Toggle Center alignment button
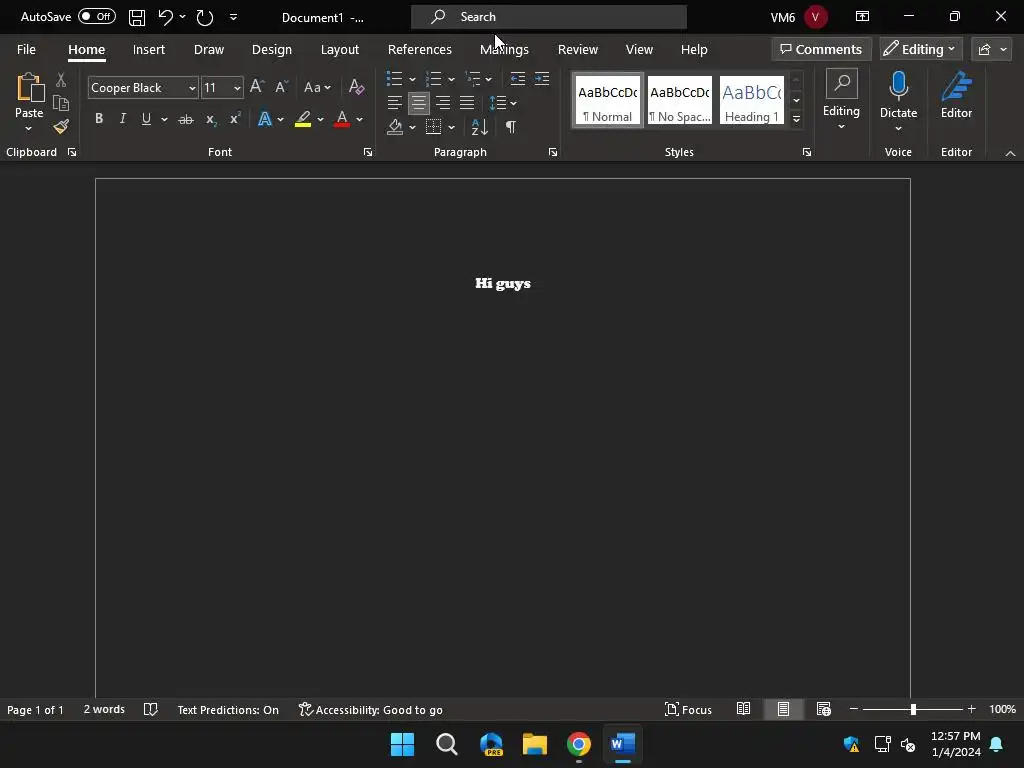Screen dimensions: 1024x768 (419, 103)
